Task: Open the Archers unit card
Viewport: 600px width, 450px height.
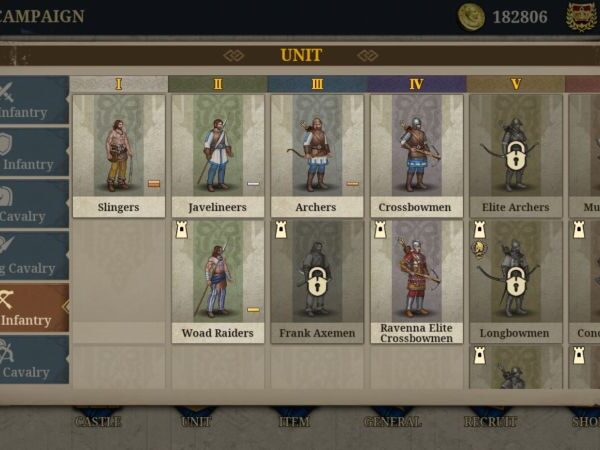Action: (x=317, y=156)
